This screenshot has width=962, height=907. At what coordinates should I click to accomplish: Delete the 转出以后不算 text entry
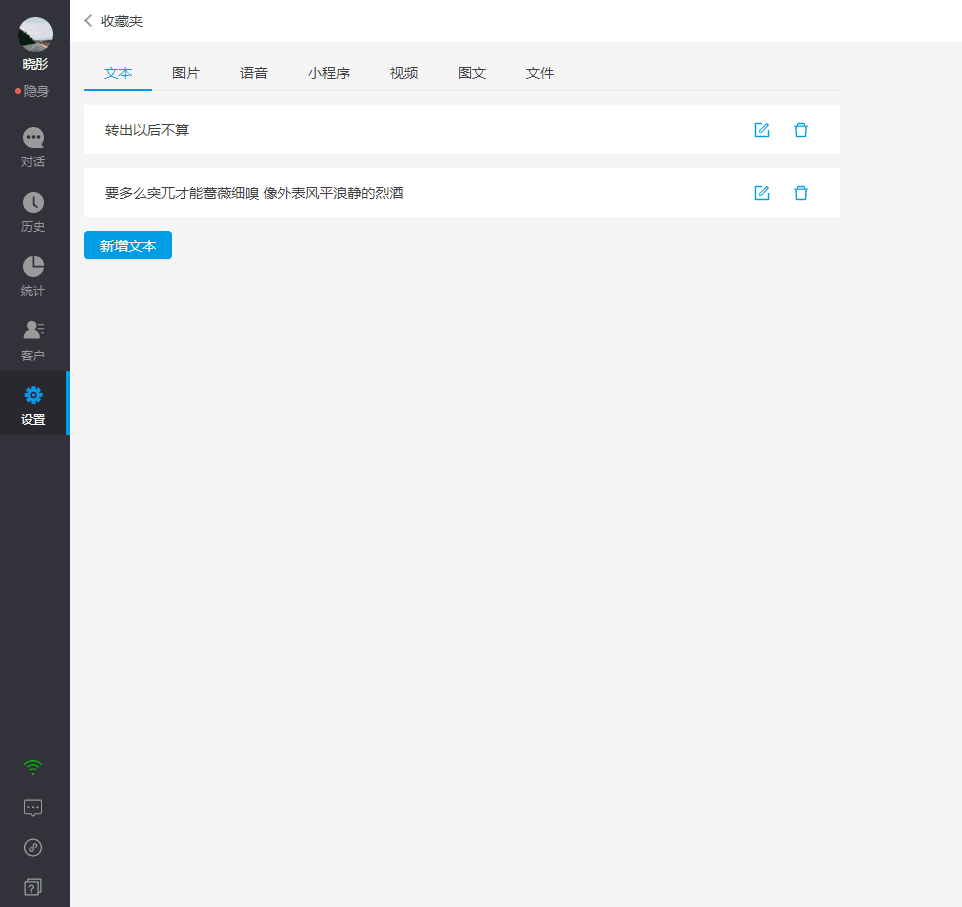pos(801,130)
